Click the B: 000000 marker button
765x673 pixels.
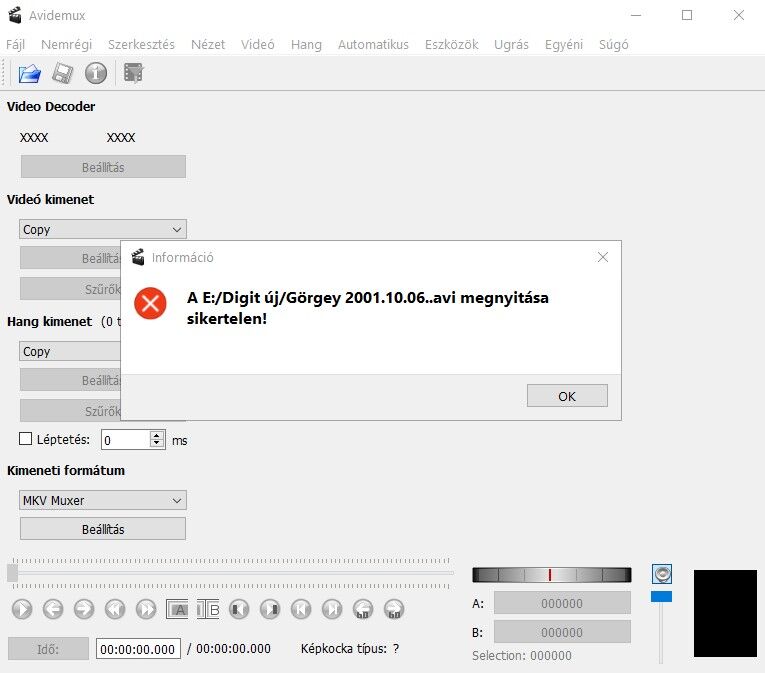coord(562,632)
